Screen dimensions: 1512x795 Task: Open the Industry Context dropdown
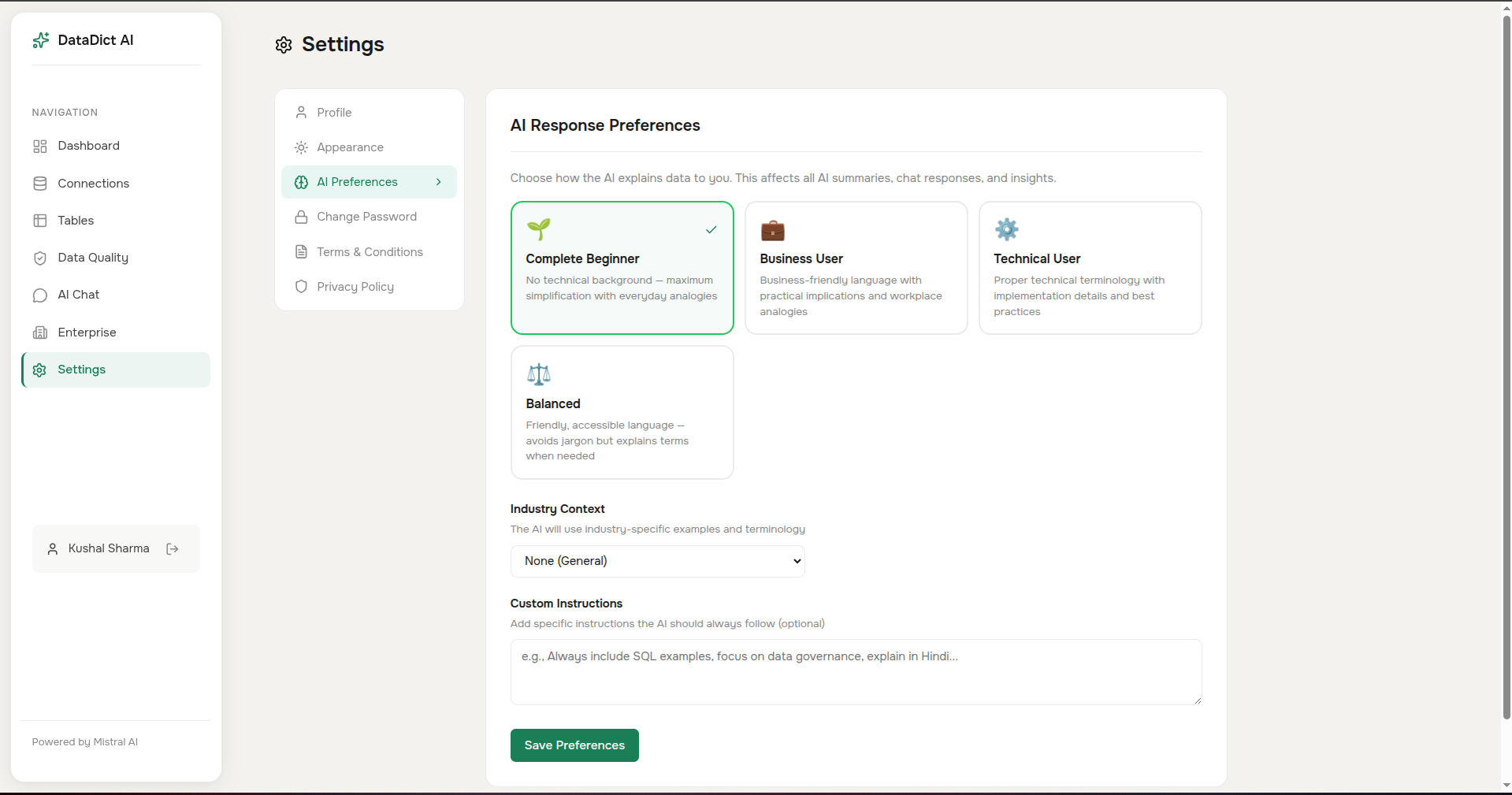click(657, 561)
